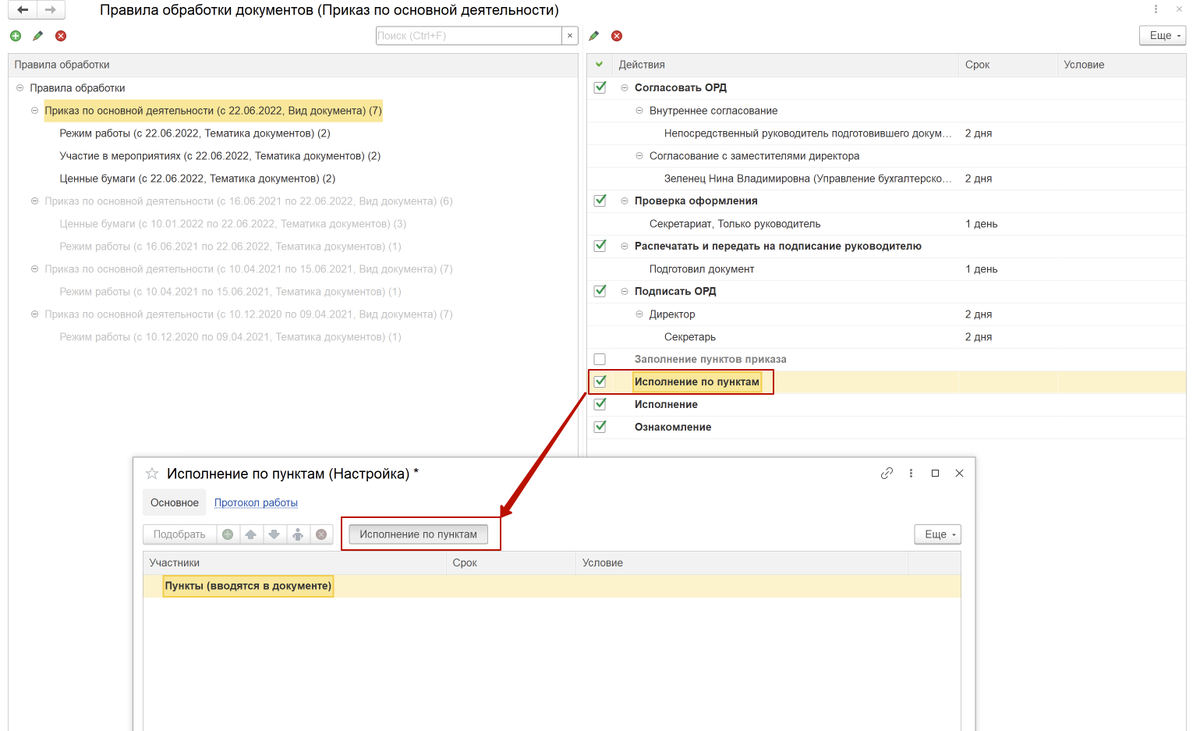Collapse the Правила обработки root node
The height and width of the screenshot is (731, 1200).
pyautogui.click(x=20, y=88)
